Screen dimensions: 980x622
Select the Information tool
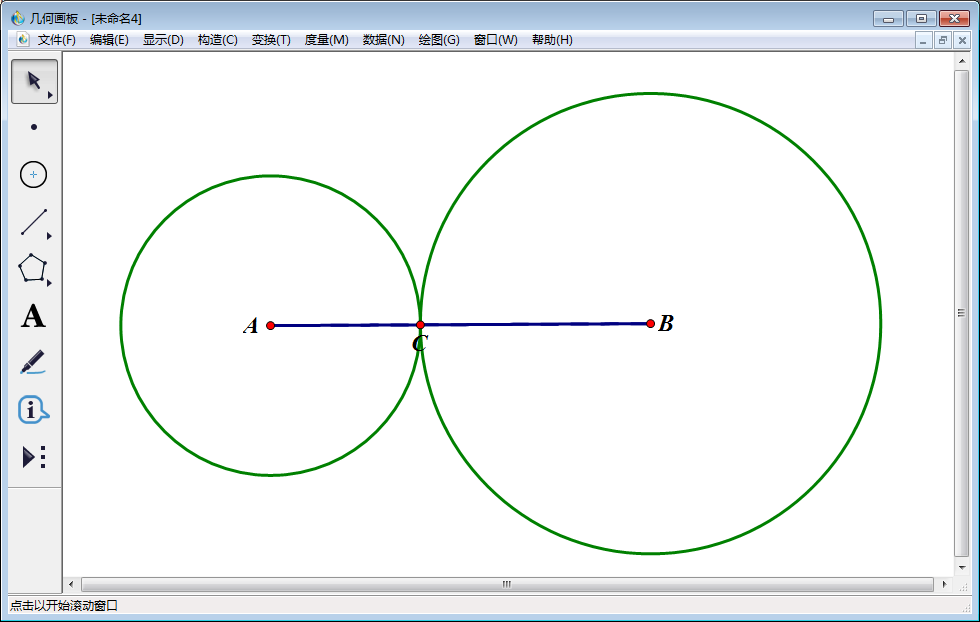34,409
